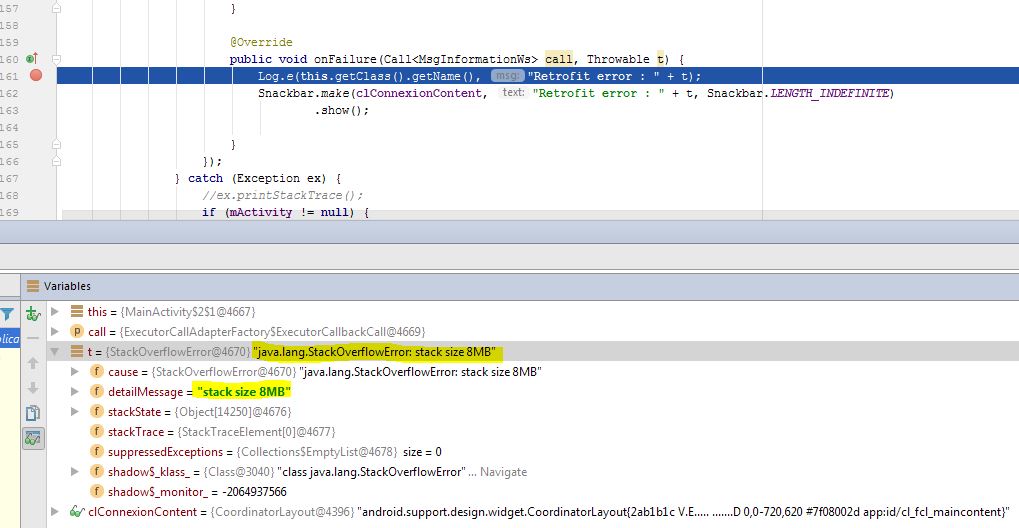Screen dimensions: 1019x528
Task: Click '{Object[14250]@4676}' value text
Action: (x=233, y=412)
